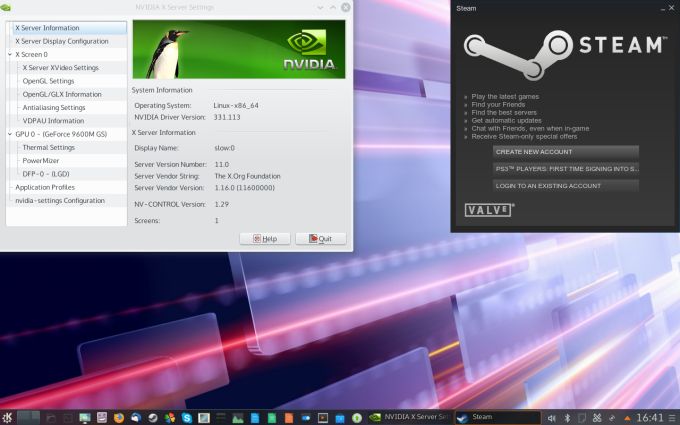
Task: Open X Server XVideo Settings
Action: [x=61, y=68]
